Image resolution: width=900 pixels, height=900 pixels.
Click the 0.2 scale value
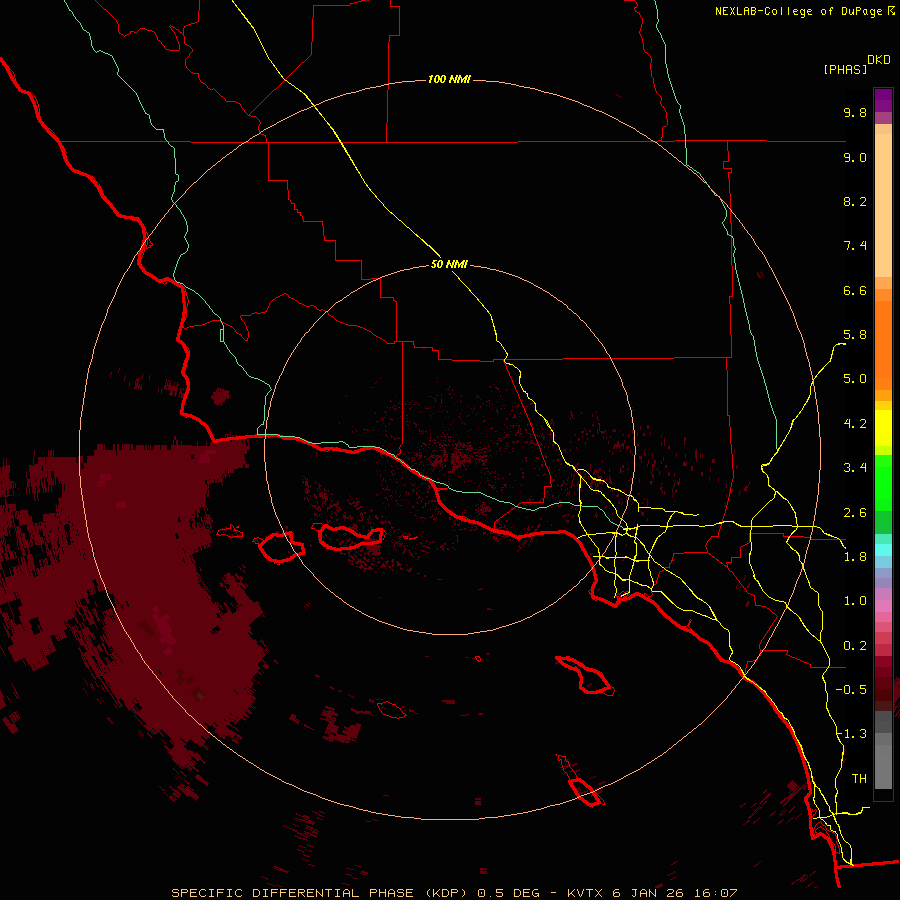point(855,646)
